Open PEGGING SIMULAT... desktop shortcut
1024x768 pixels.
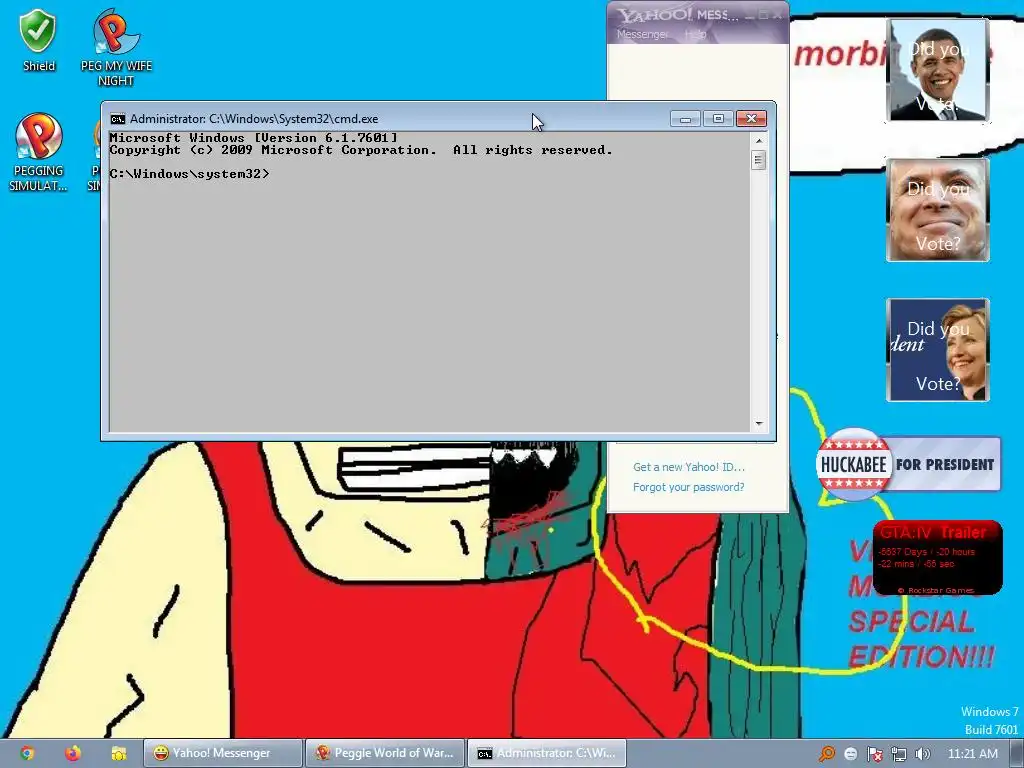pos(38,153)
